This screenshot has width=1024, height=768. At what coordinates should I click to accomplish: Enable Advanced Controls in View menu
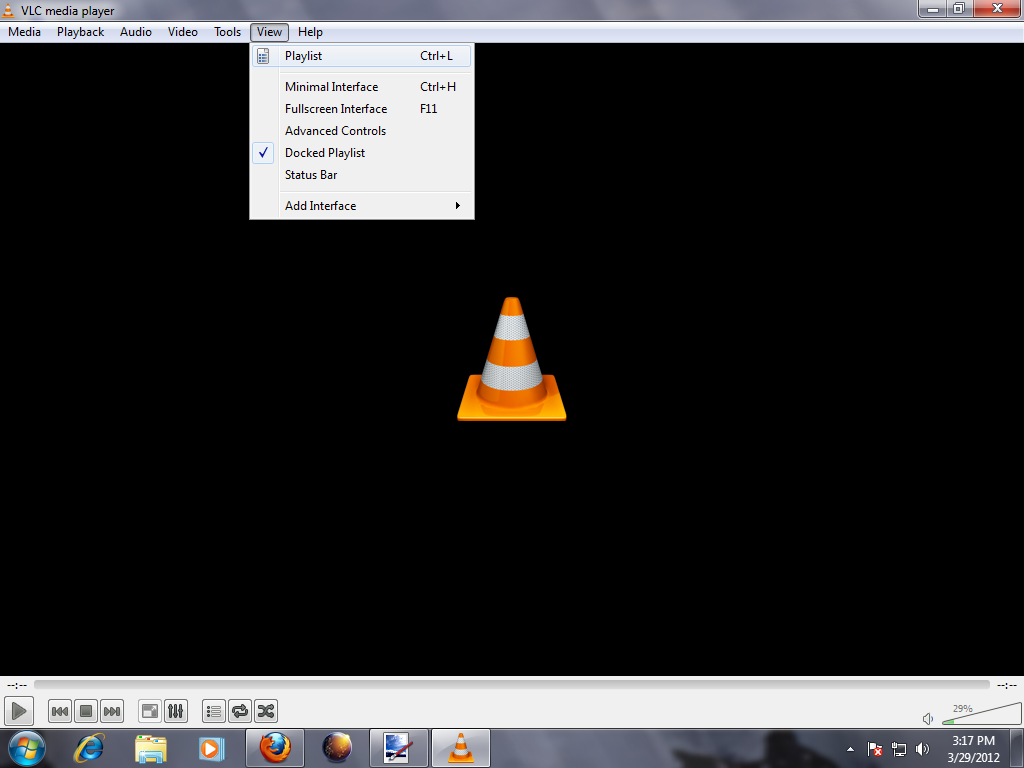click(x=362, y=131)
